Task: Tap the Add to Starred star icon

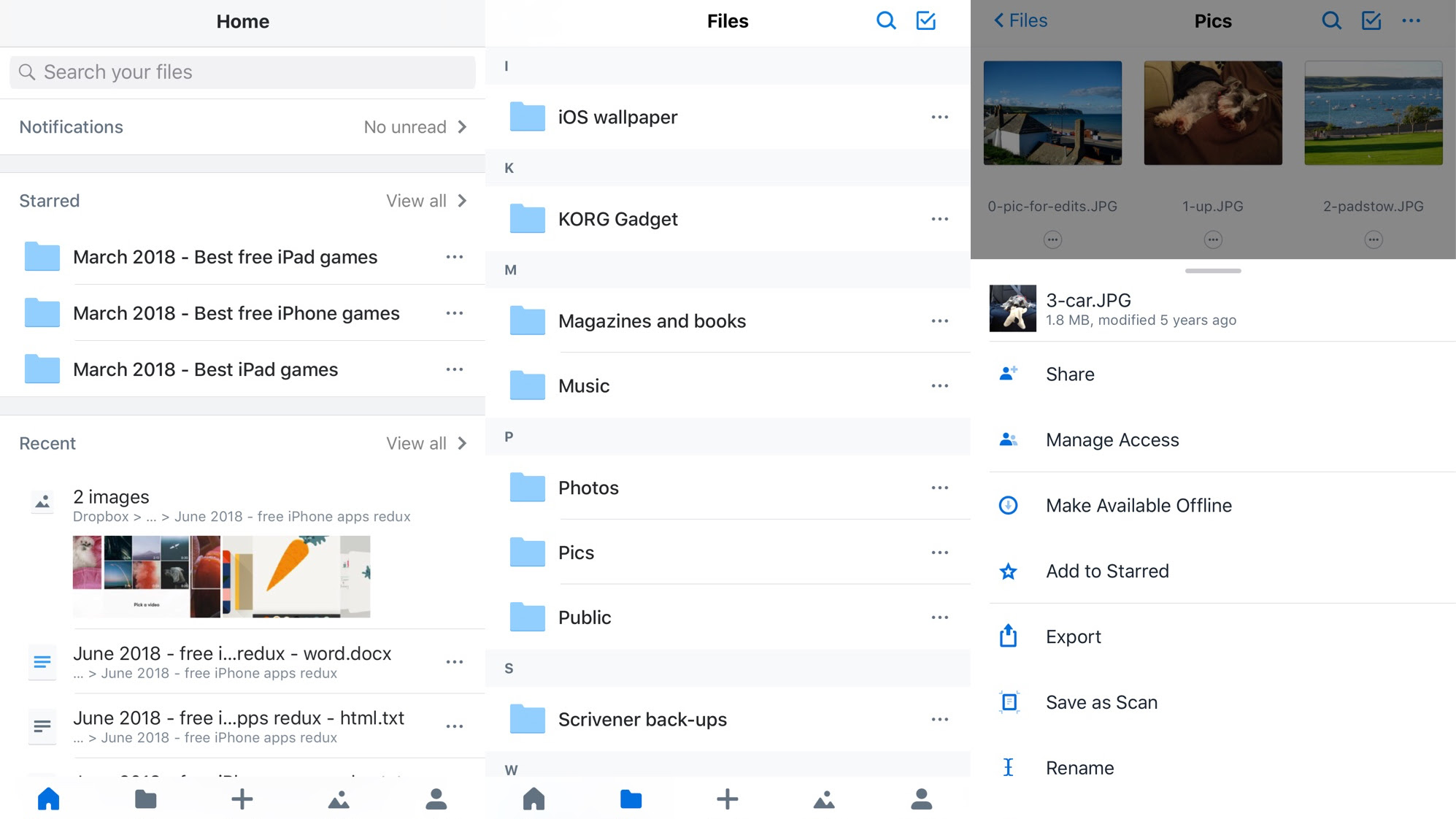Action: click(1008, 571)
